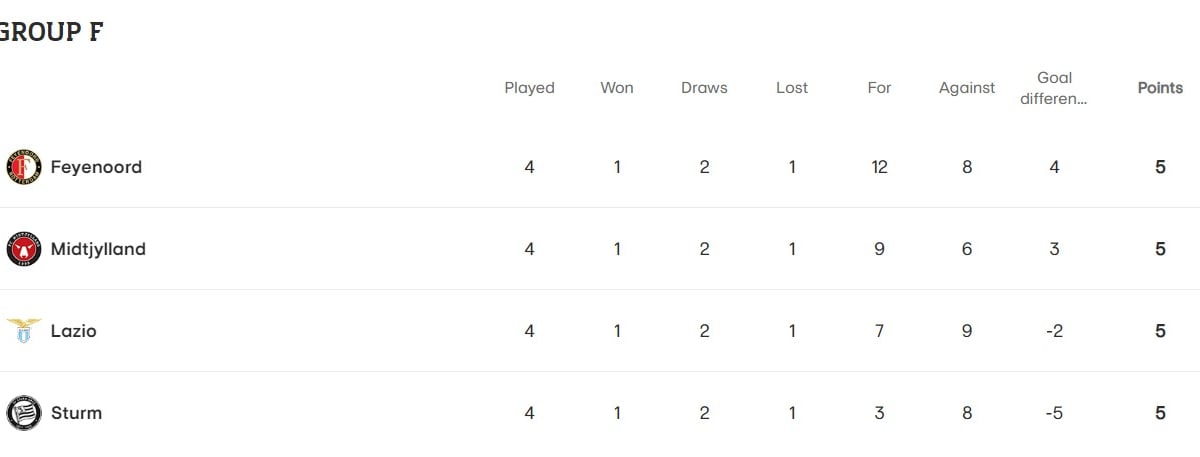Select the Sturm team name
The height and width of the screenshot is (457, 1200).
tap(76, 413)
